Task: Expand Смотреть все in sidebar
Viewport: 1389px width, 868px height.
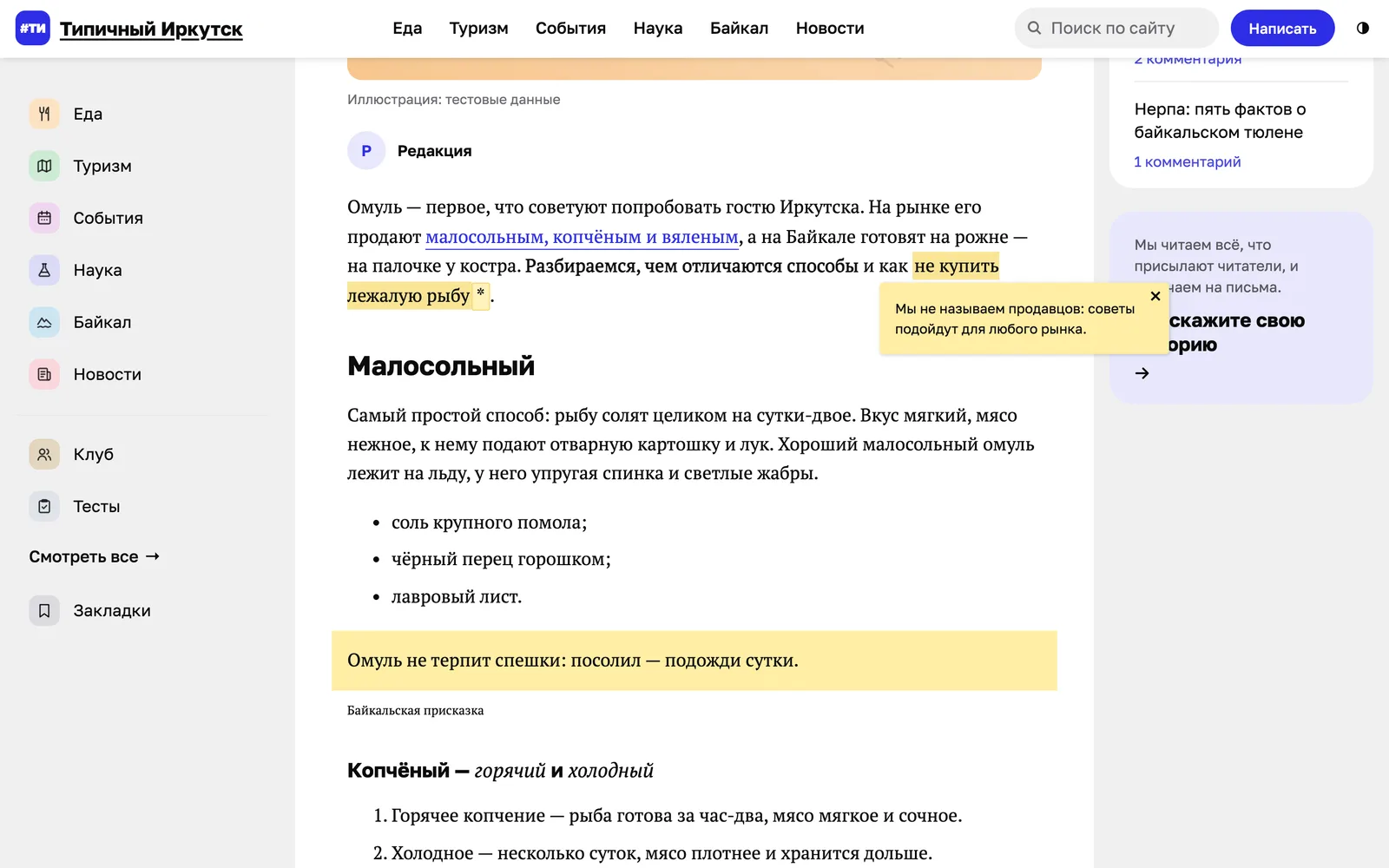Action: point(94,556)
